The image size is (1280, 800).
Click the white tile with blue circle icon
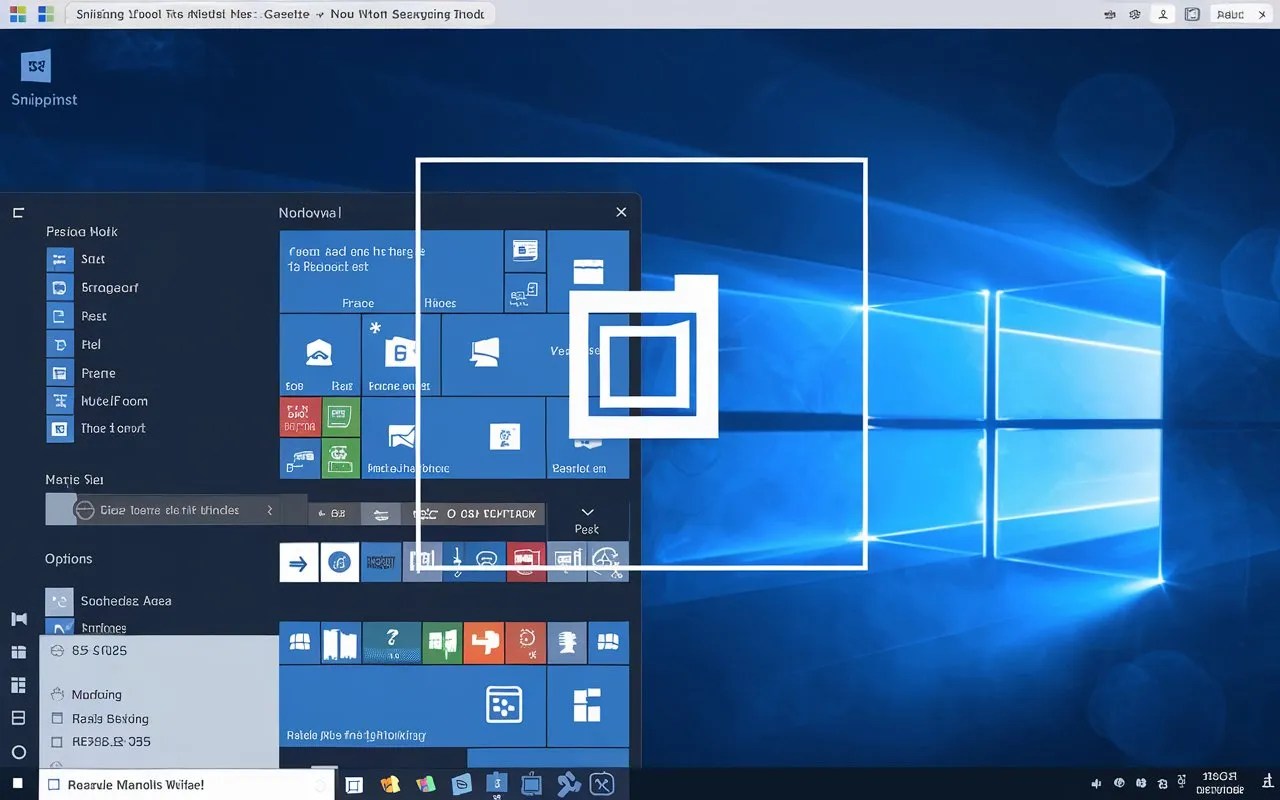(339, 563)
